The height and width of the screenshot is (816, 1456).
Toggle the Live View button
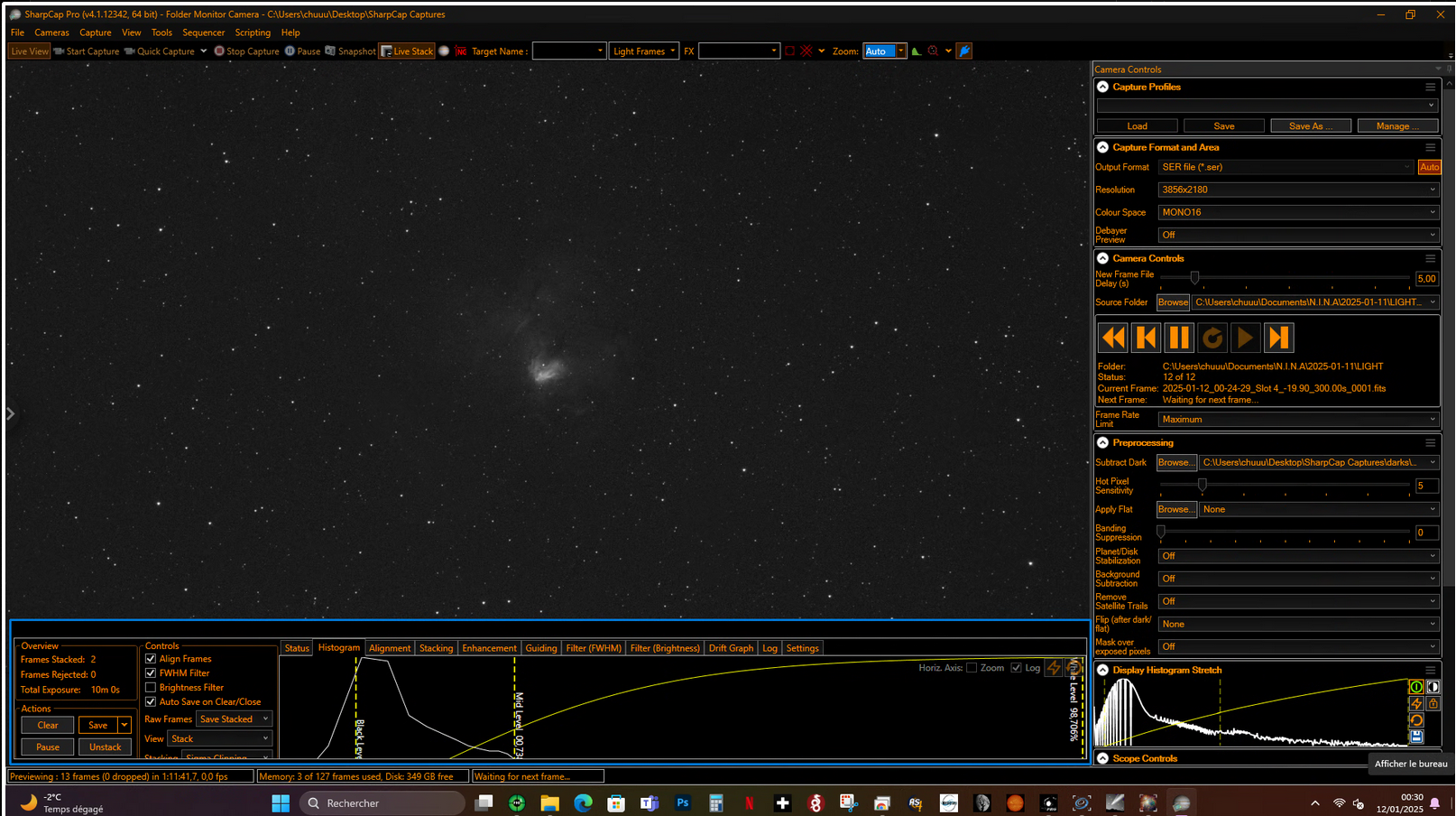(30, 51)
